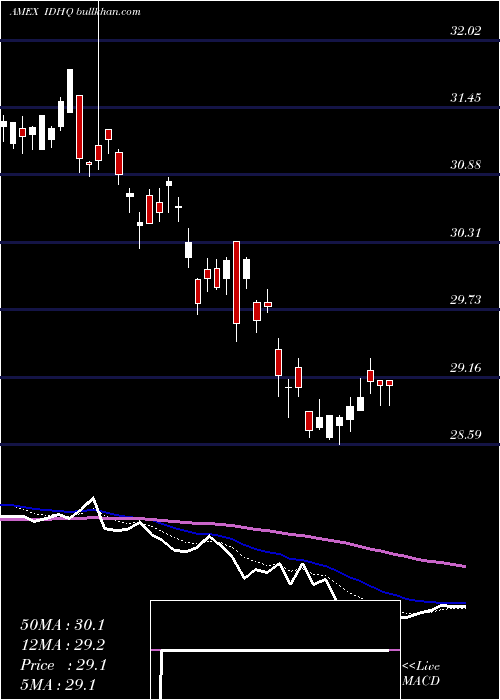Click the Live MACD label
The height and width of the screenshot is (700, 500).
click(421, 673)
